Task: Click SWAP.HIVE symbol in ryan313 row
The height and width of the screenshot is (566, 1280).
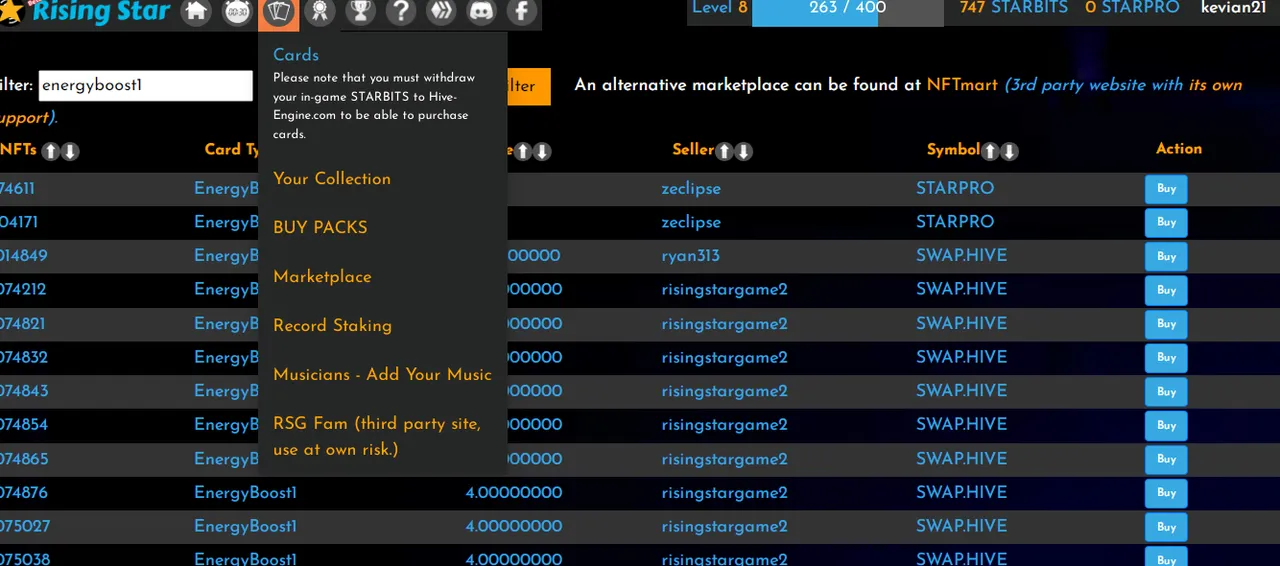Action: click(x=961, y=256)
